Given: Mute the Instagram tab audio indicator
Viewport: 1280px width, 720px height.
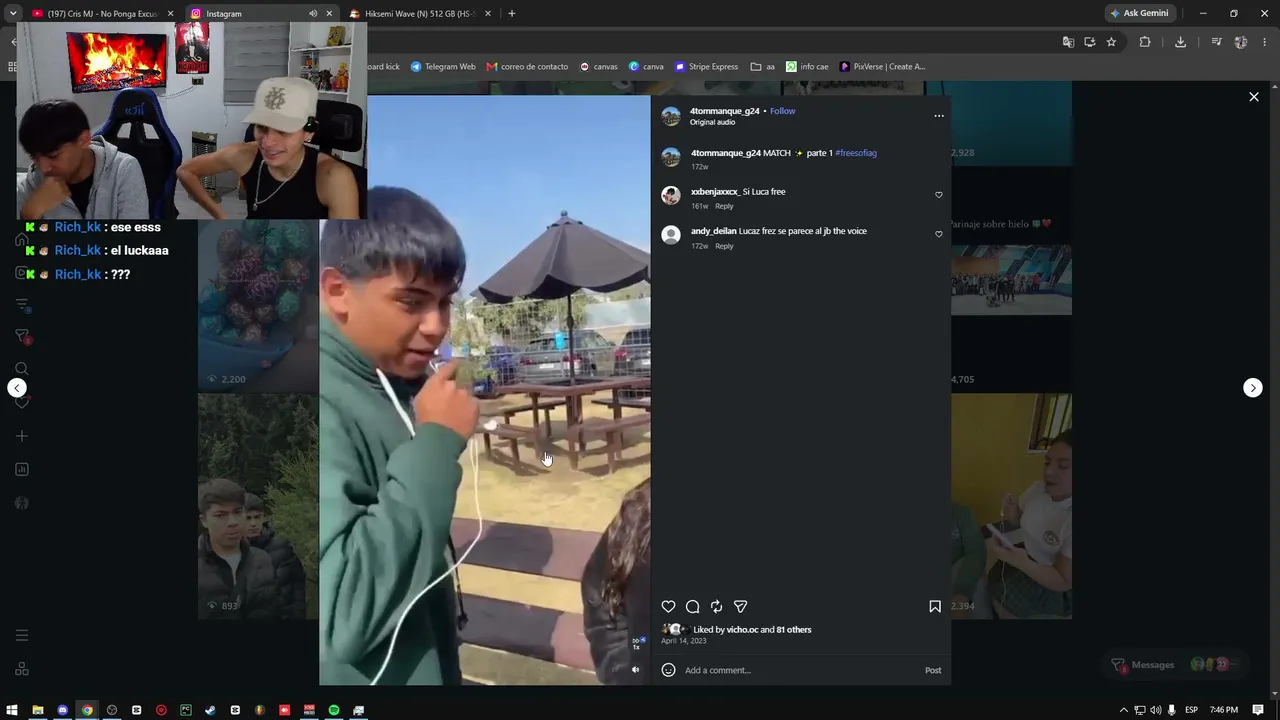Looking at the screenshot, I should coord(313,14).
